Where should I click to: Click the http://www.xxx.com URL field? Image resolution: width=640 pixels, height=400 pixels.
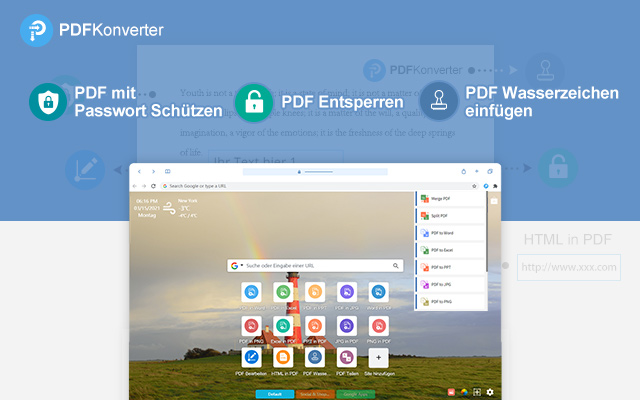[569, 267]
